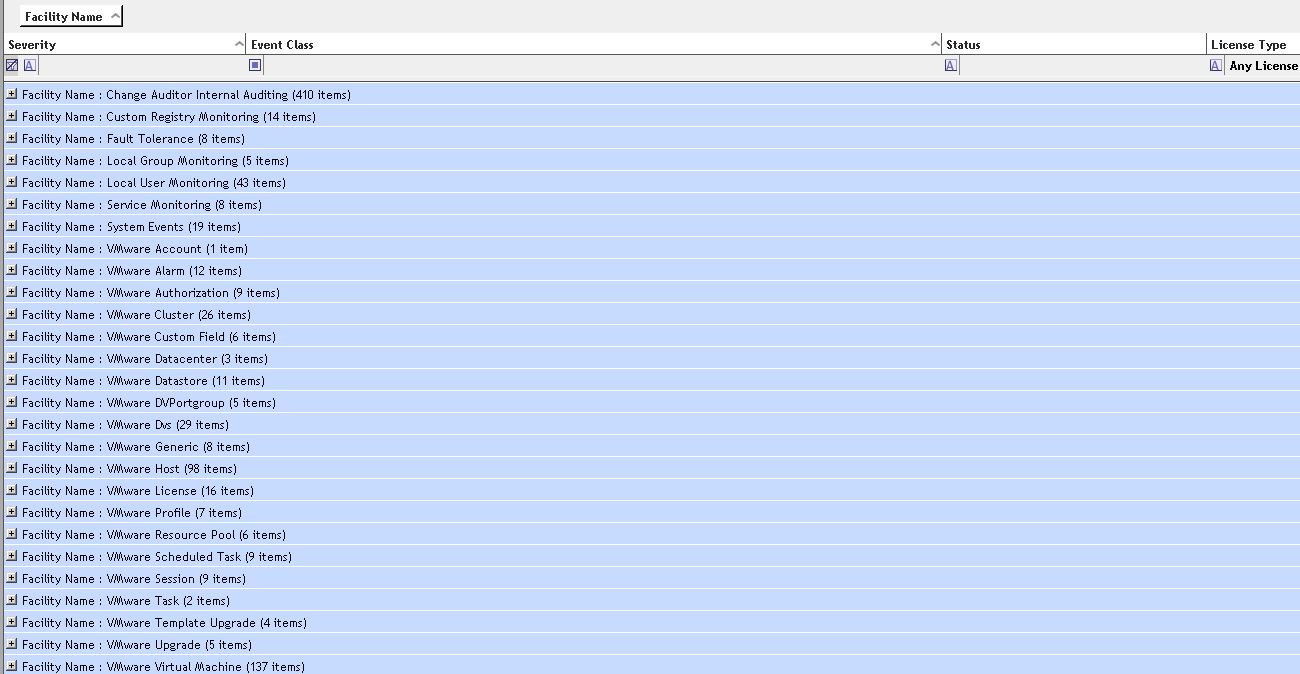Image resolution: width=1300 pixels, height=674 pixels.
Task: Expand the Local User Monitoring group
Action: pos(12,182)
